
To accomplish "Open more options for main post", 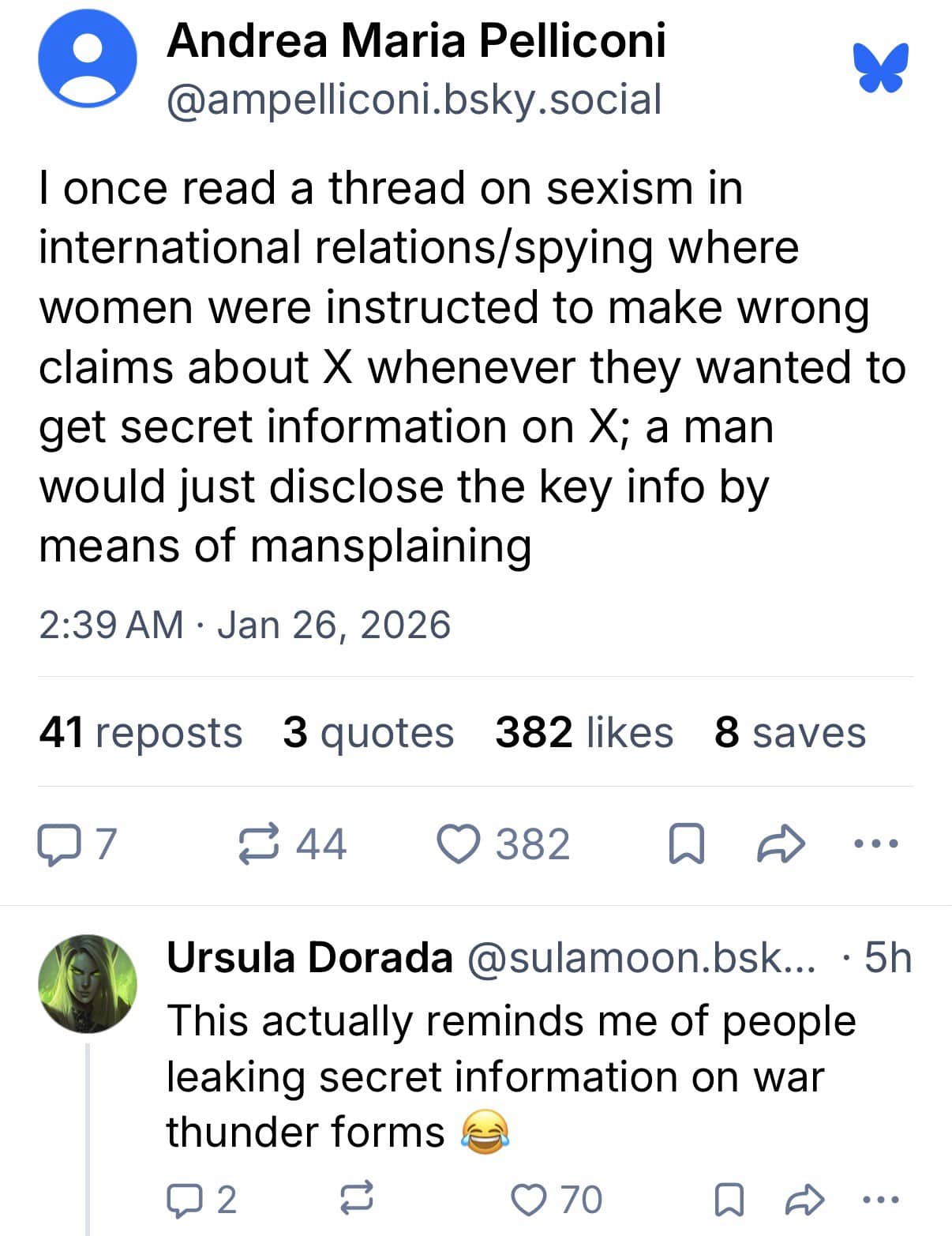I will pyautogui.click(x=877, y=844).
